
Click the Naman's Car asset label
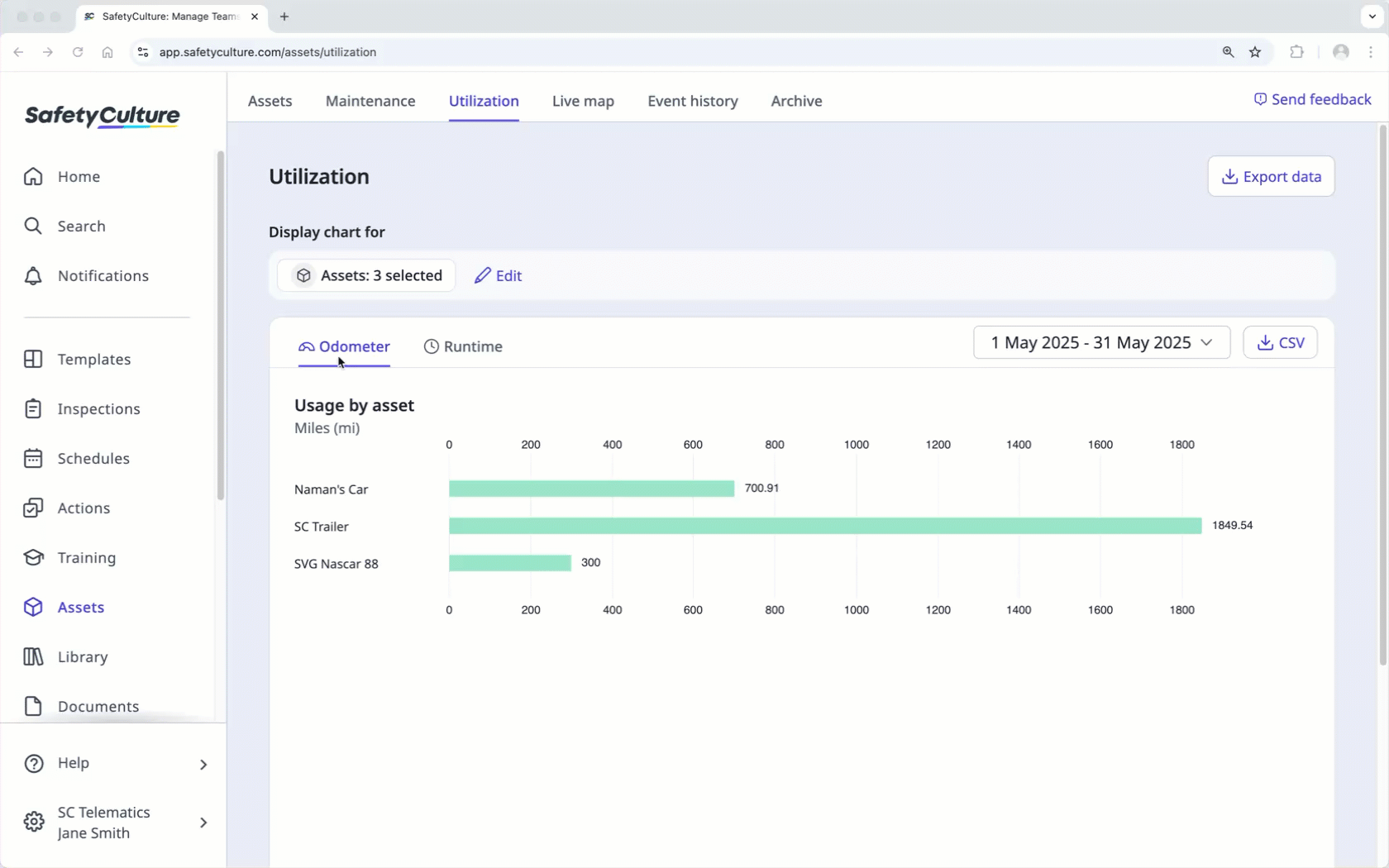point(331,489)
